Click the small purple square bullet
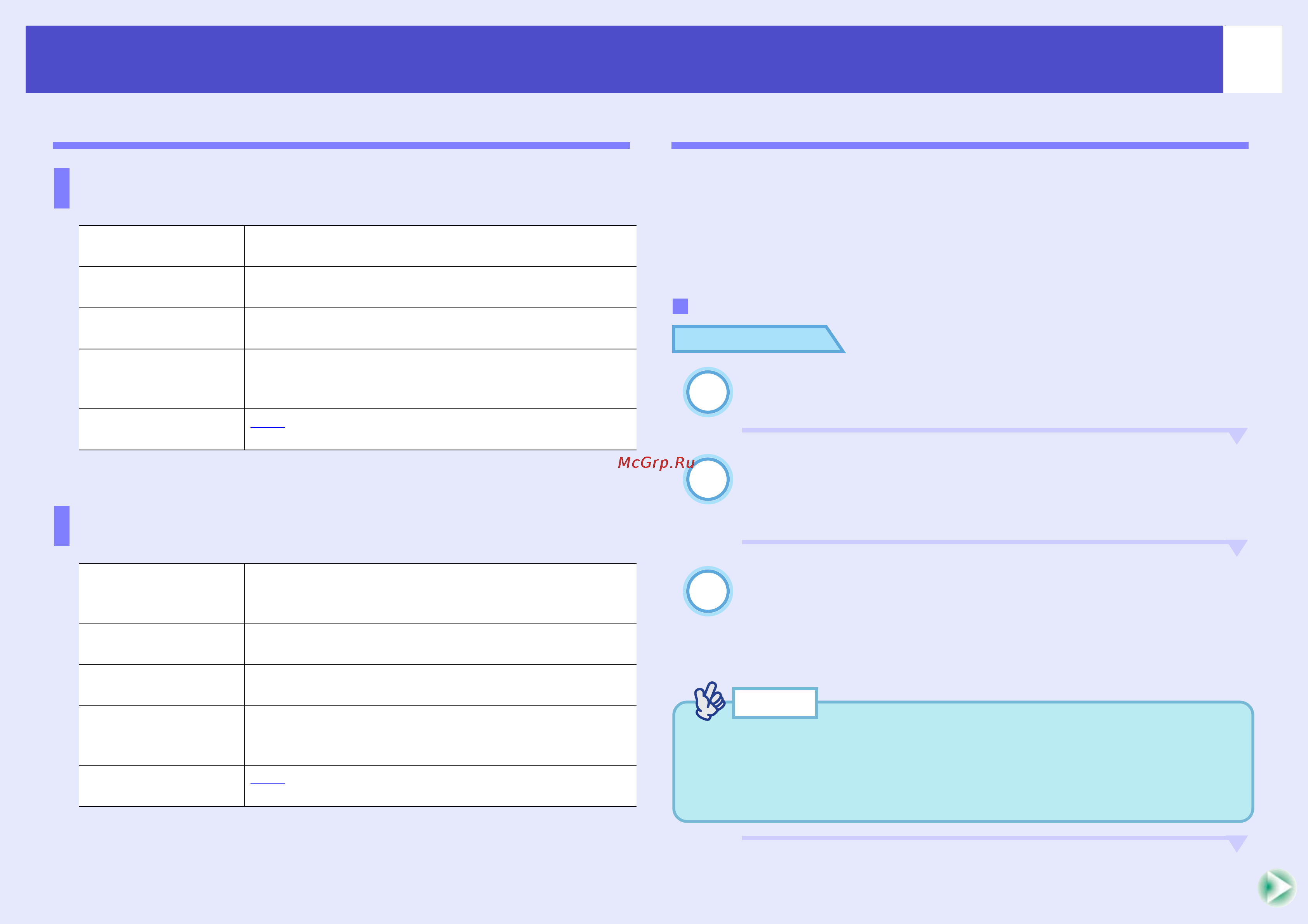Viewport: 1308px width, 924px height. (x=680, y=306)
